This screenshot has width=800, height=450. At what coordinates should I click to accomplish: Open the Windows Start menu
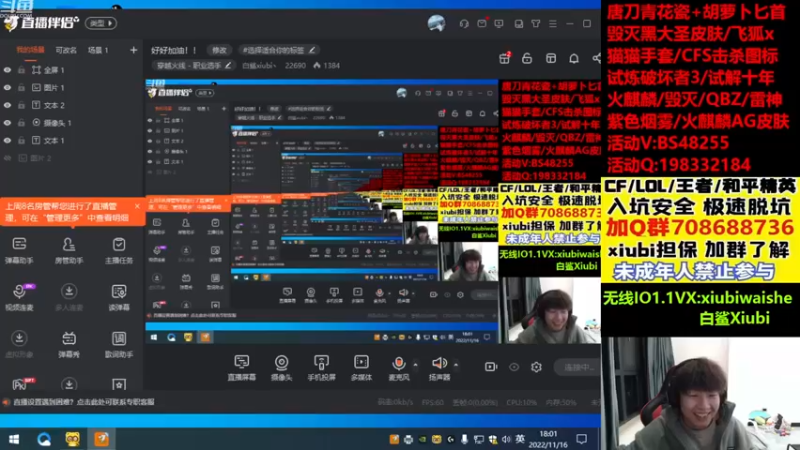click(14, 439)
